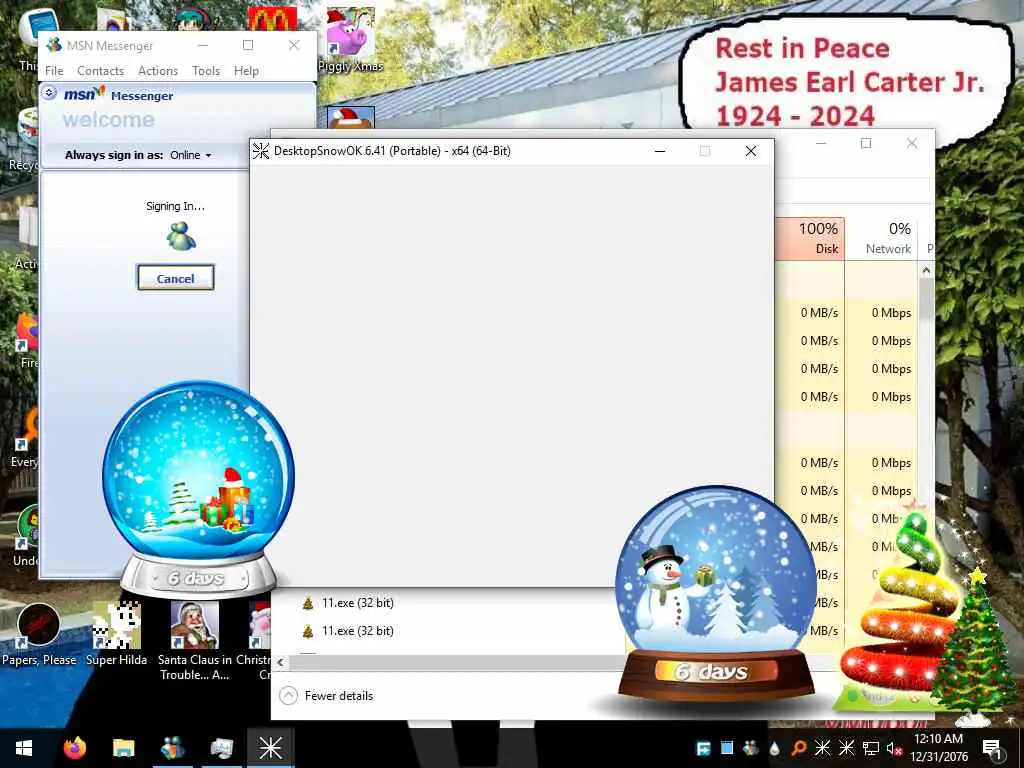The width and height of the screenshot is (1024, 768).
Task: Sort Task Manager by the Network column
Action: click(880, 238)
